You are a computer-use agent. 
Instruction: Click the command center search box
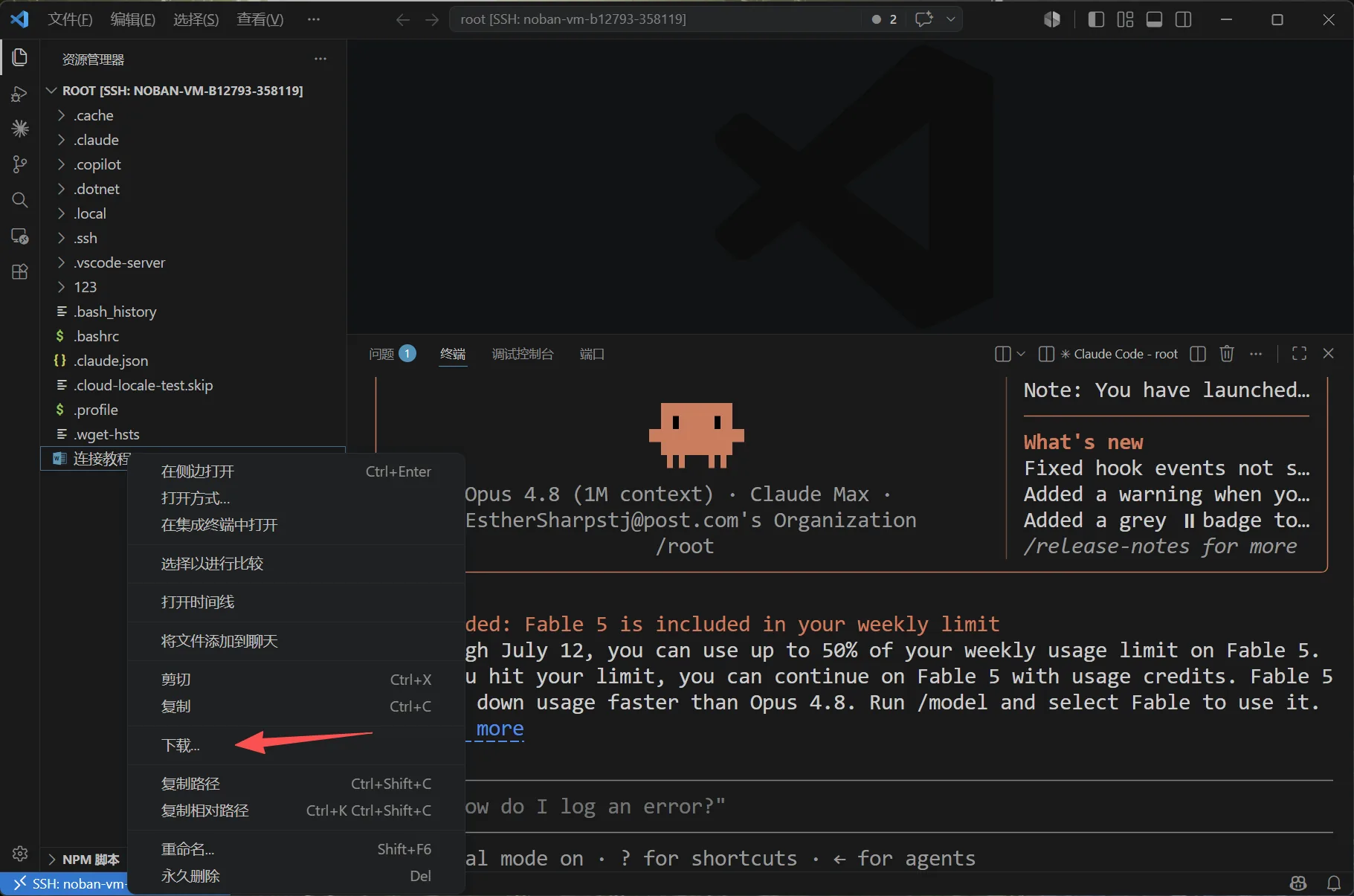[654, 19]
